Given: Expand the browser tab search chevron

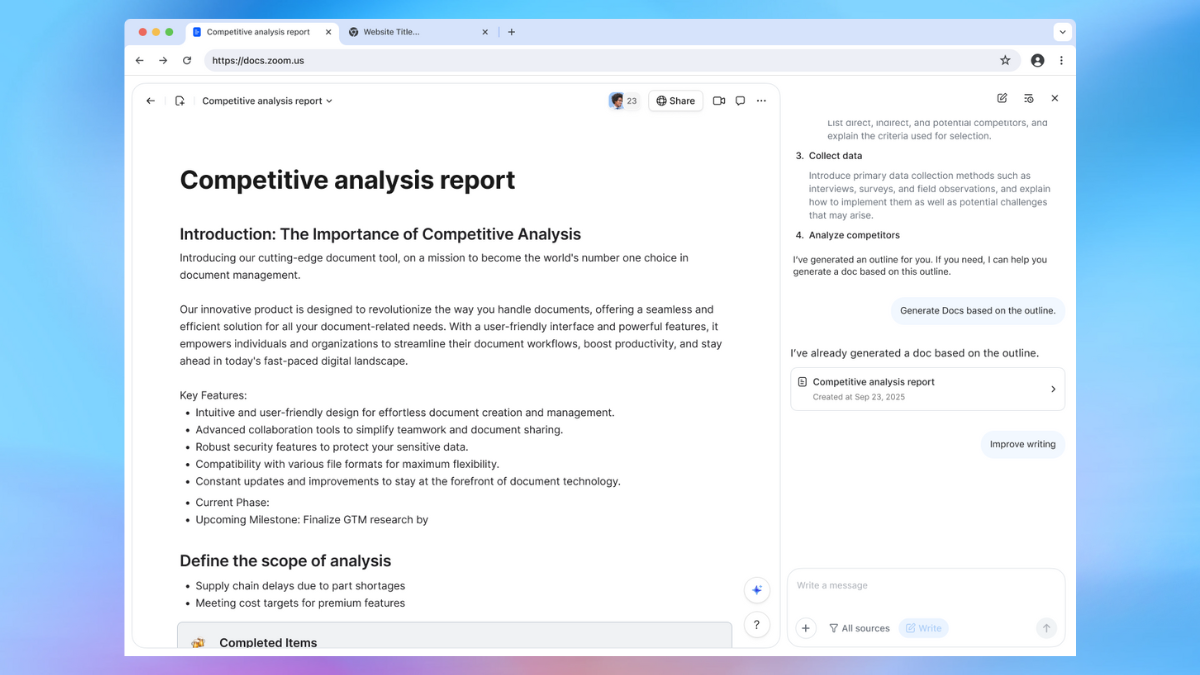Looking at the screenshot, I should (1062, 32).
